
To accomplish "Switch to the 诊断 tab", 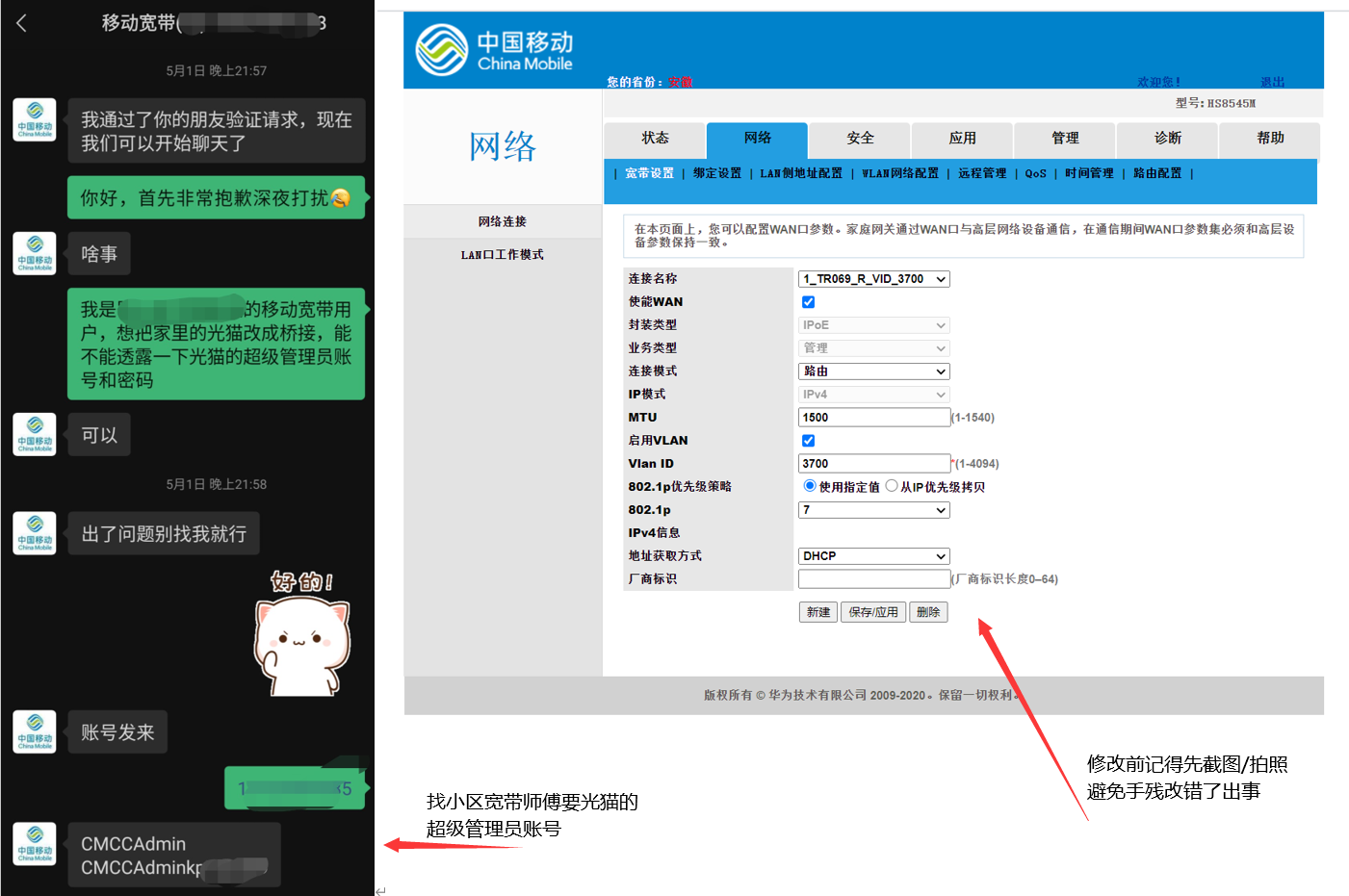I will click(1168, 139).
